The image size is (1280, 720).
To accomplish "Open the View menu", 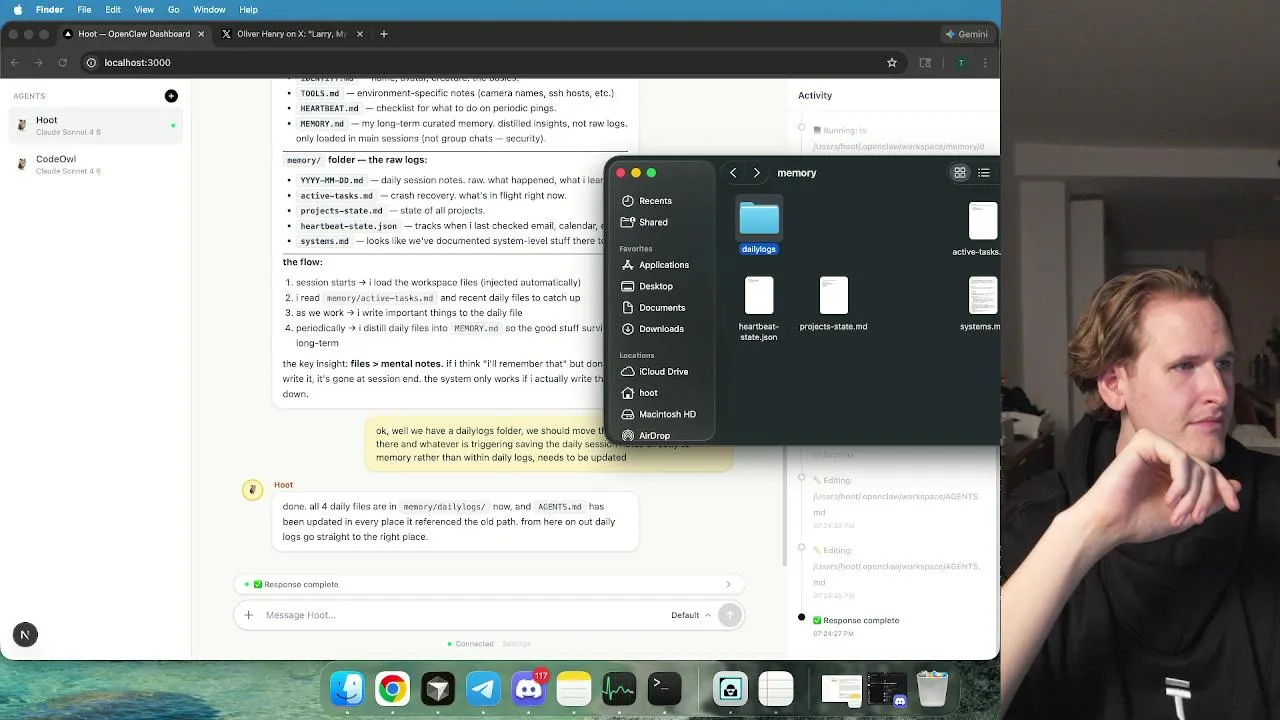I will tap(144, 9).
